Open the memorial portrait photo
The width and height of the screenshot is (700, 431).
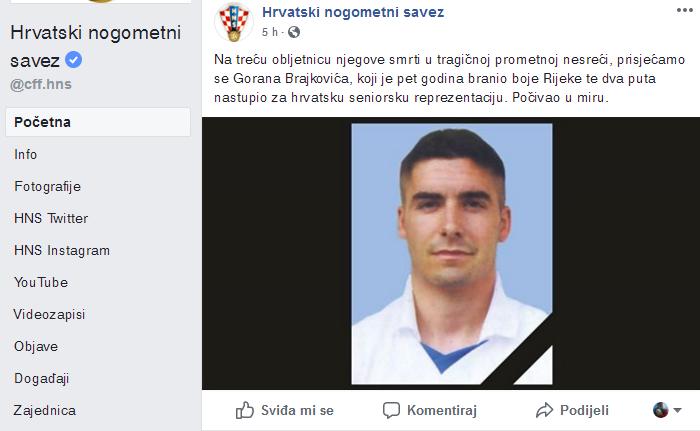tap(451, 254)
